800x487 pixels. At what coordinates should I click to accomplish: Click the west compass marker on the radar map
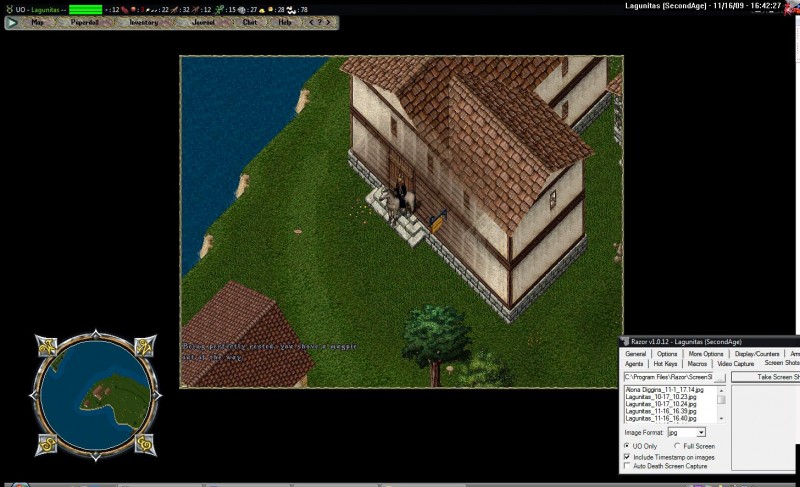[x=47, y=346]
